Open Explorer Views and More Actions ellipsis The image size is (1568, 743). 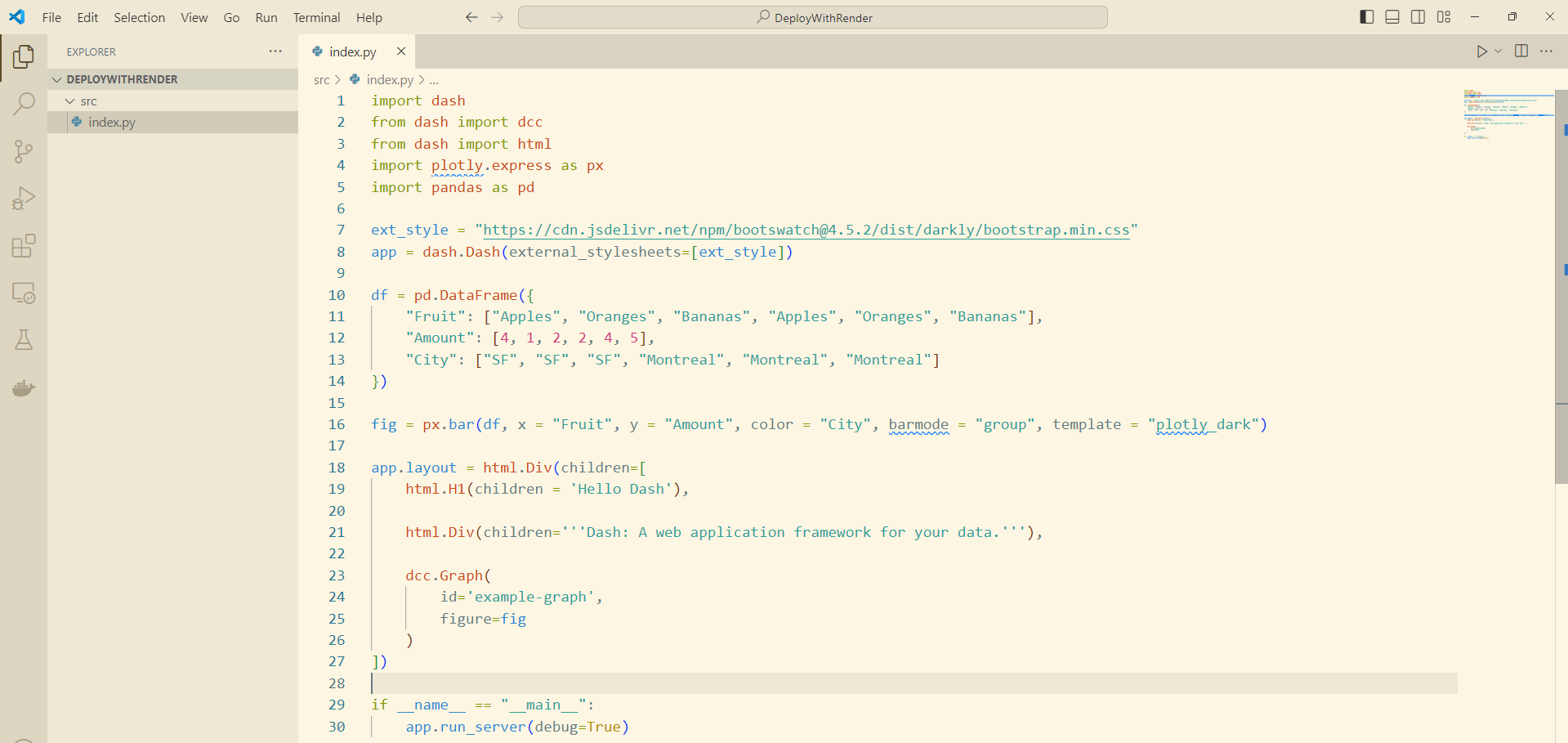pyautogui.click(x=275, y=51)
